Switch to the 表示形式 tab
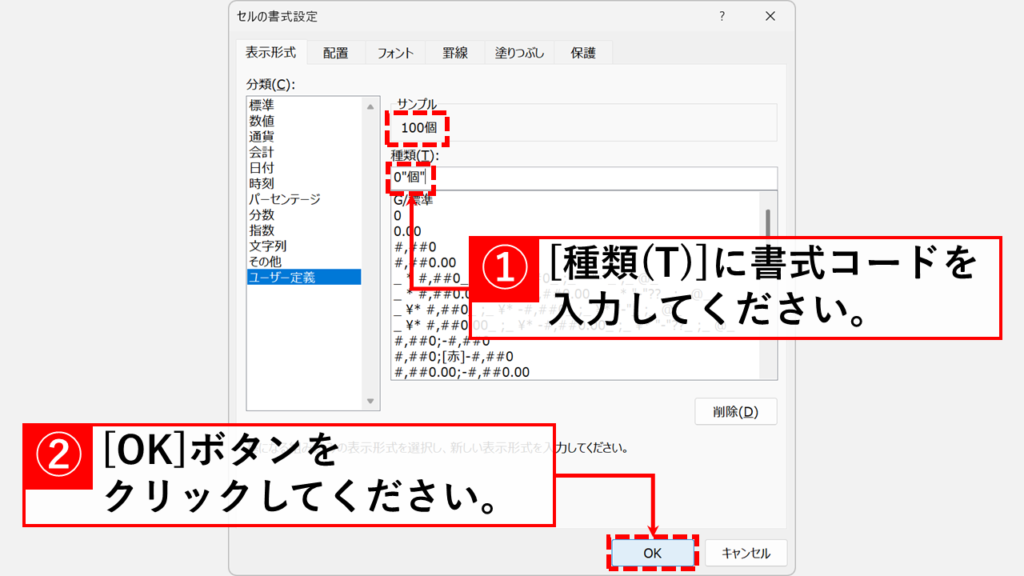1024x576 pixels. [270, 52]
